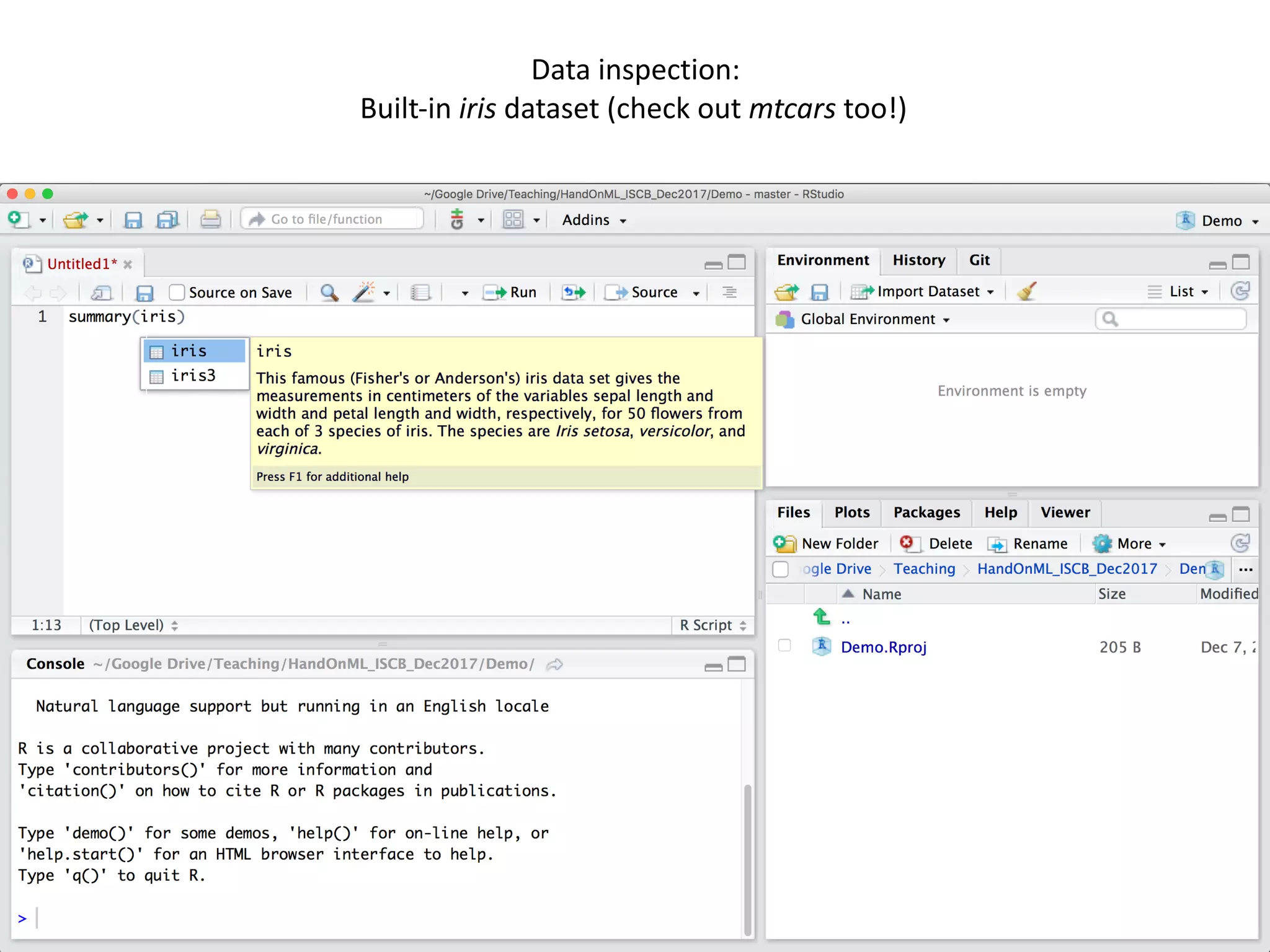Click the back navigation arrow in editor toolbar
1270x952 pixels.
[32, 293]
